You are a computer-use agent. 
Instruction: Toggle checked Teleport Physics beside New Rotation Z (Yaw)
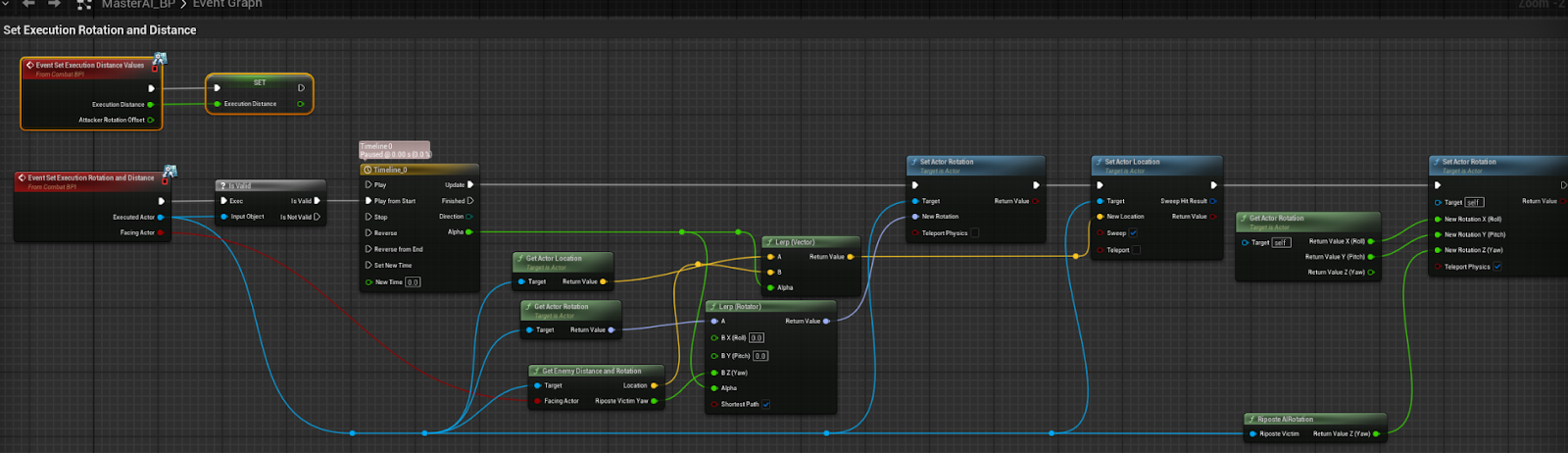click(1496, 267)
